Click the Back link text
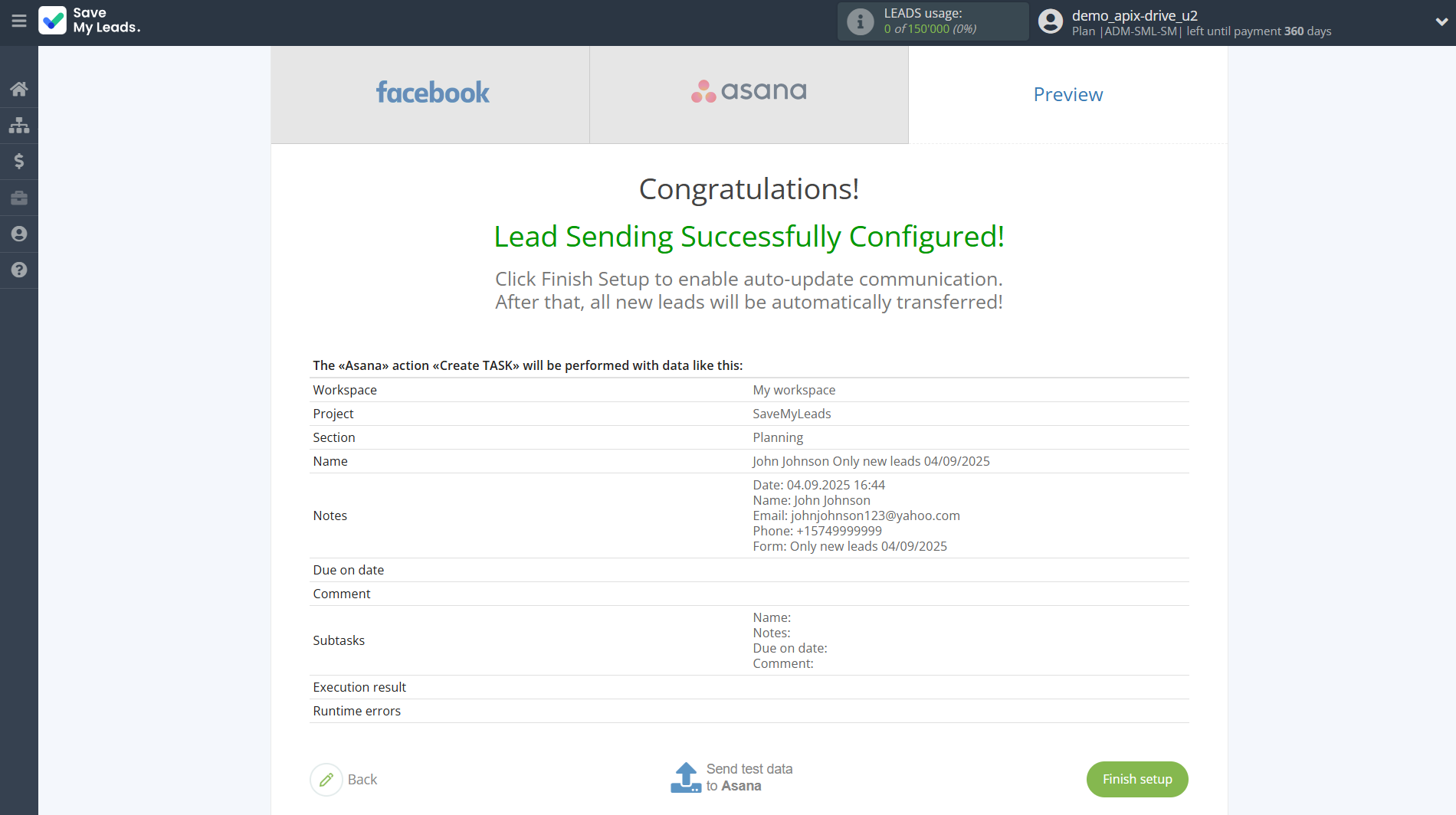The height and width of the screenshot is (815, 1456). click(362, 780)
